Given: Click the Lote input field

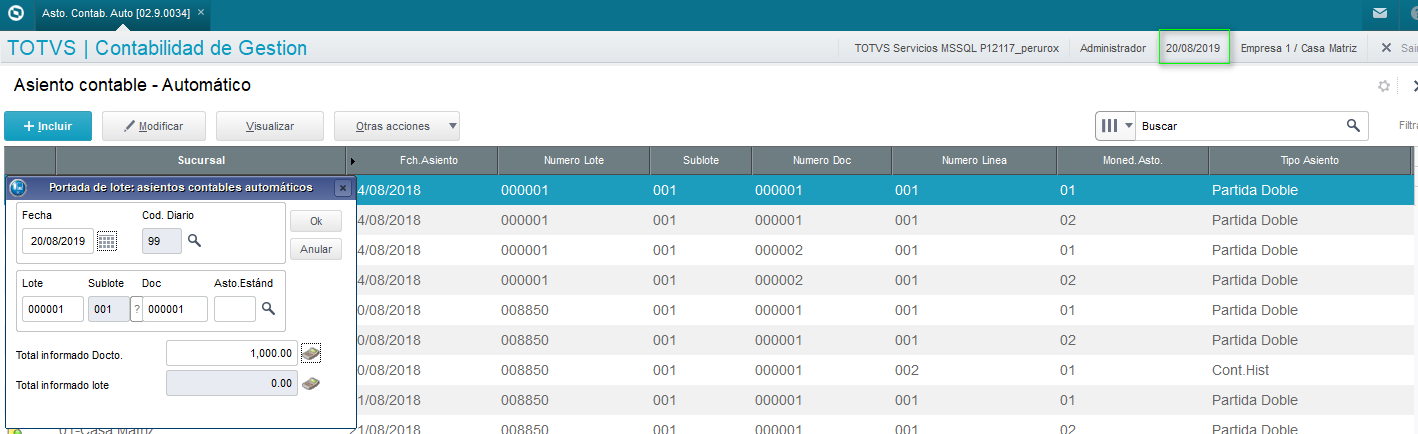Looking at the screenshot, I should (x=53, y=310).
